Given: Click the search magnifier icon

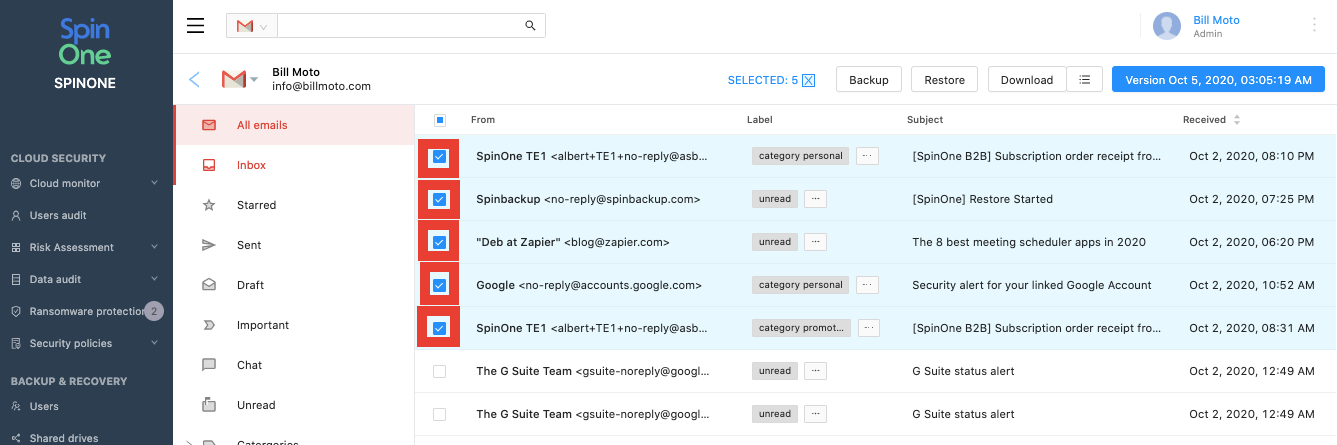Looking at the screenshot, I should point(530,26).
